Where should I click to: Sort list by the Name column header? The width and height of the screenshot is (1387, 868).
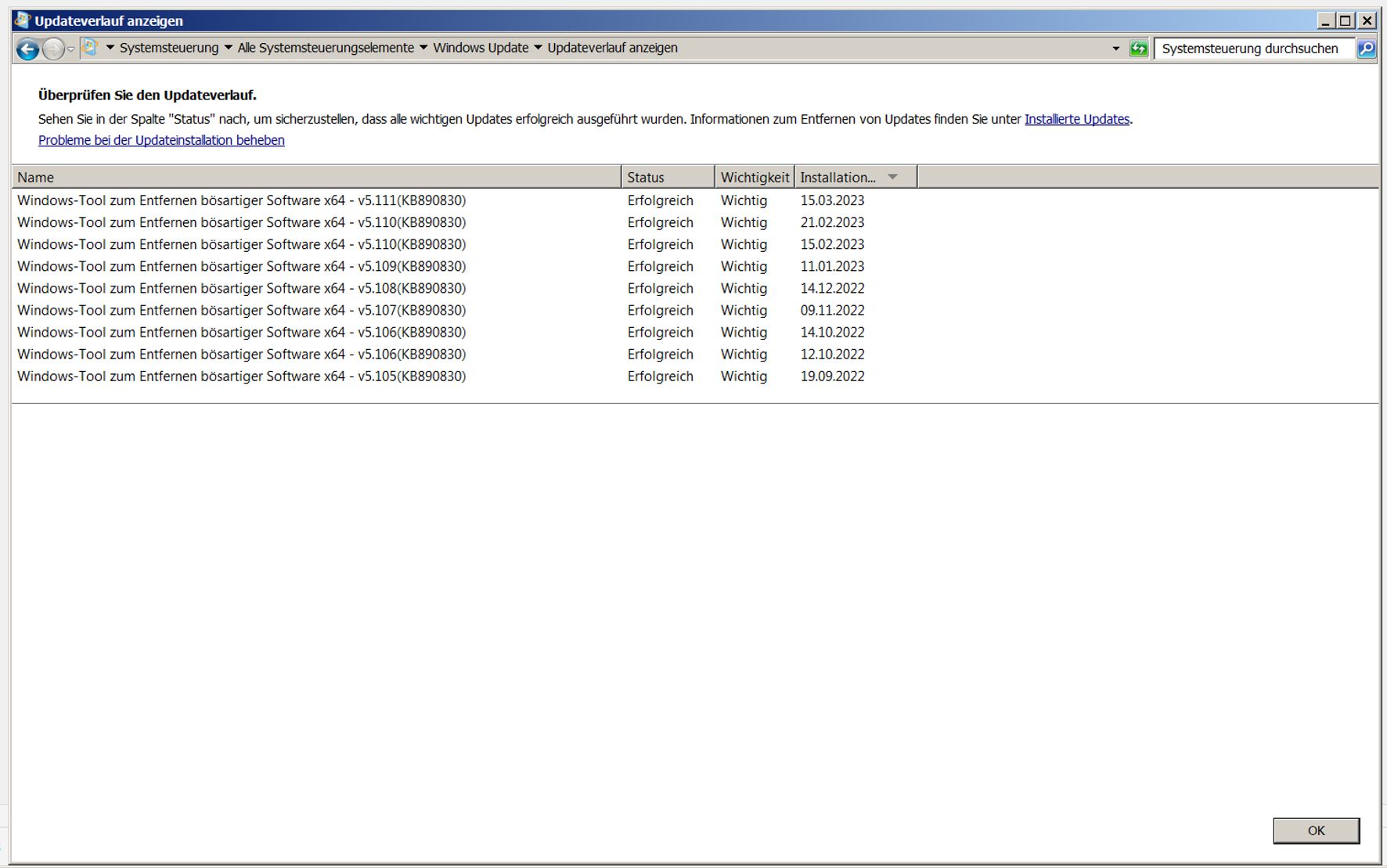[317, 177]
